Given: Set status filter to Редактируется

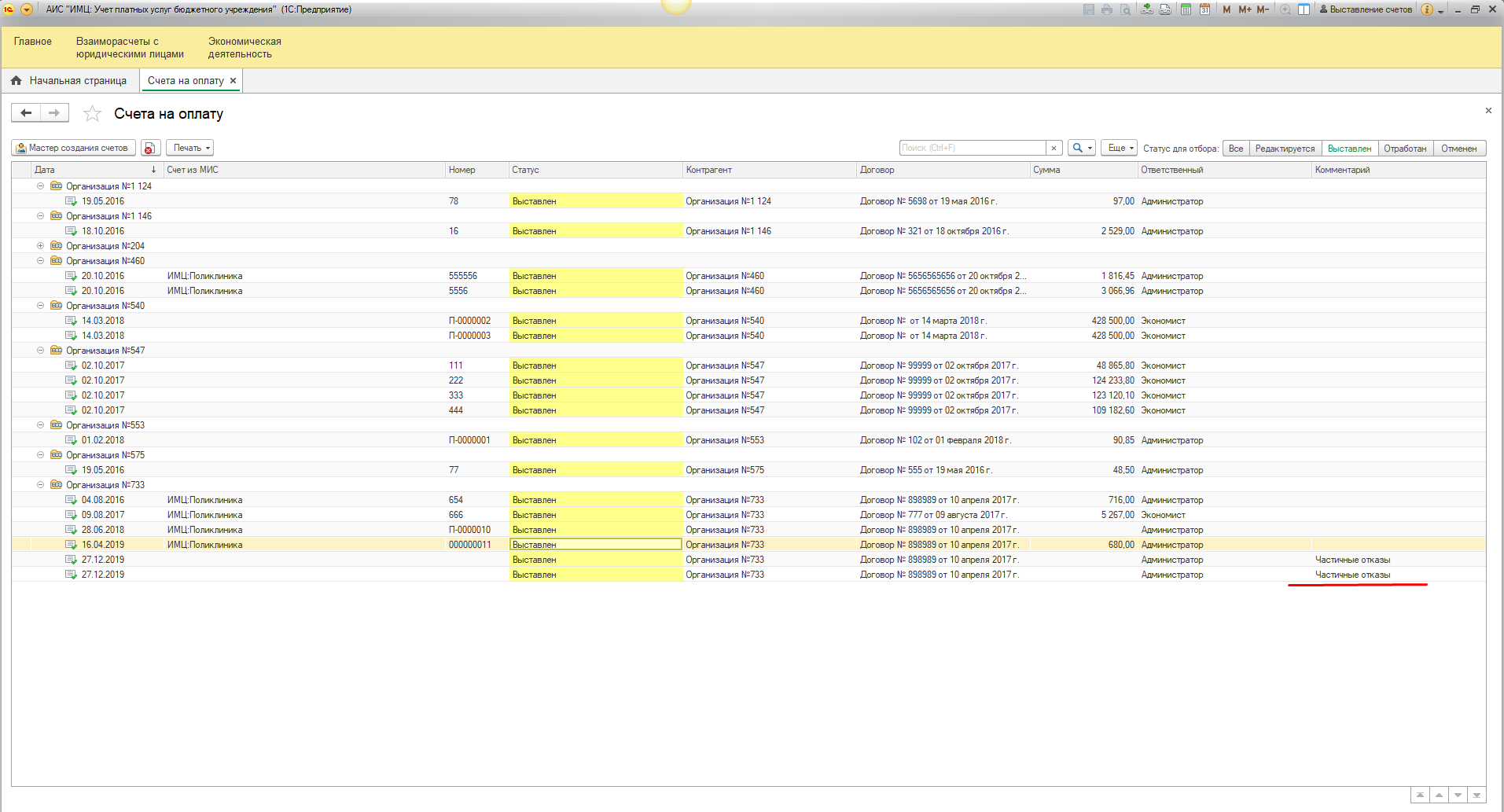Looking at the screenshot, I should pyautogui.click(x=1285, y=149).
